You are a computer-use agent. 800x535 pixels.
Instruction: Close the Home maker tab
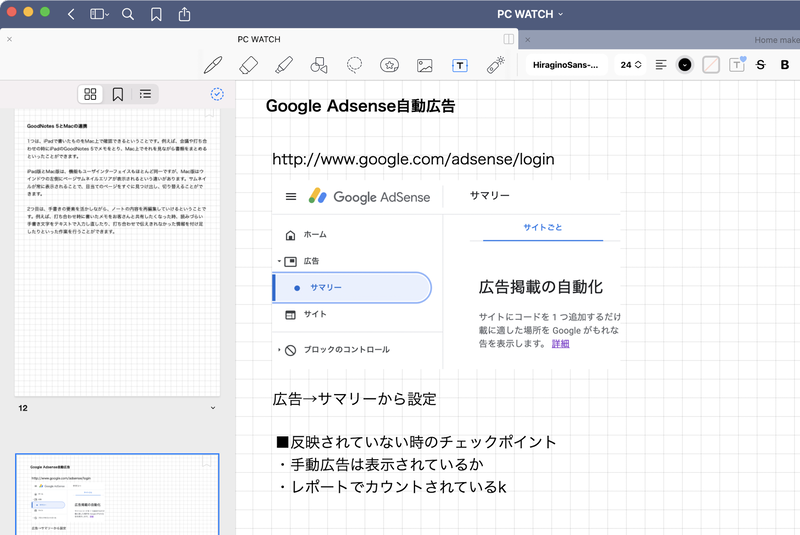pyautogui.click(x=528, y=39)
